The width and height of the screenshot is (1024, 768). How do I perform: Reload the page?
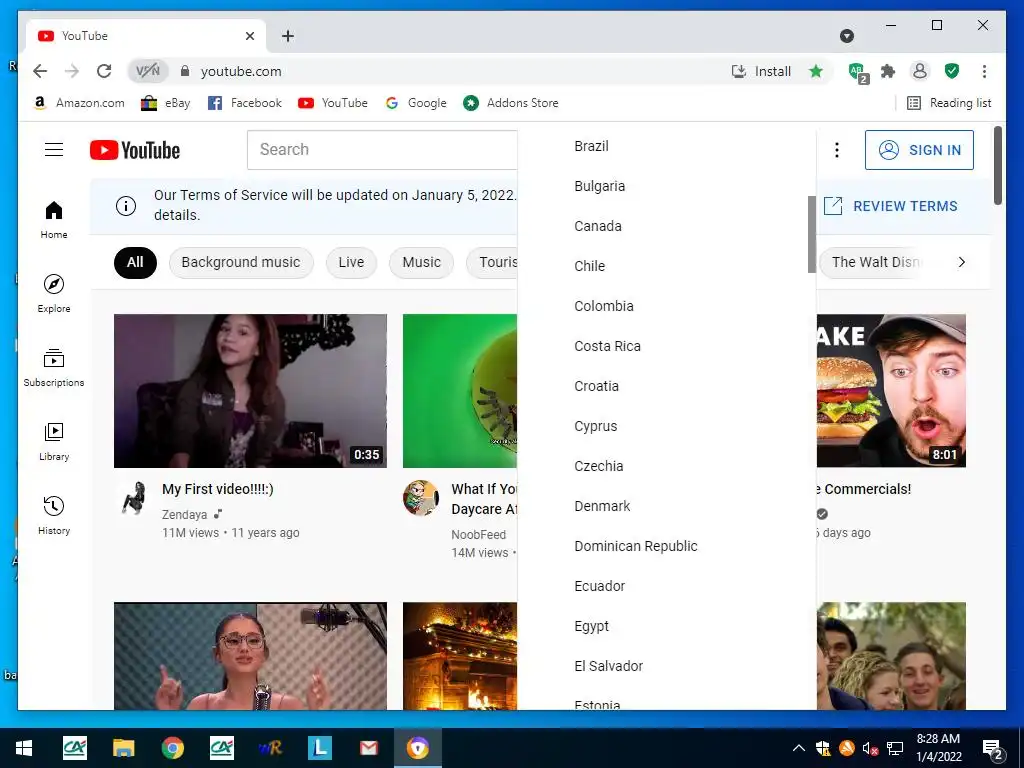[104, 71]
